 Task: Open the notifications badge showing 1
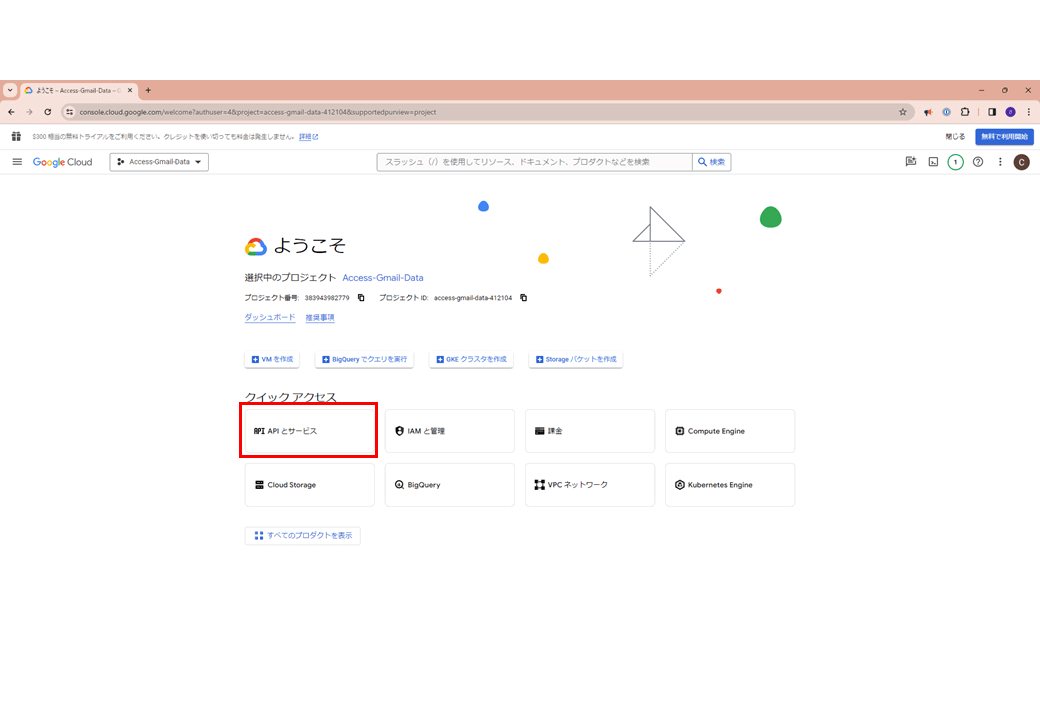coord(955,162)
